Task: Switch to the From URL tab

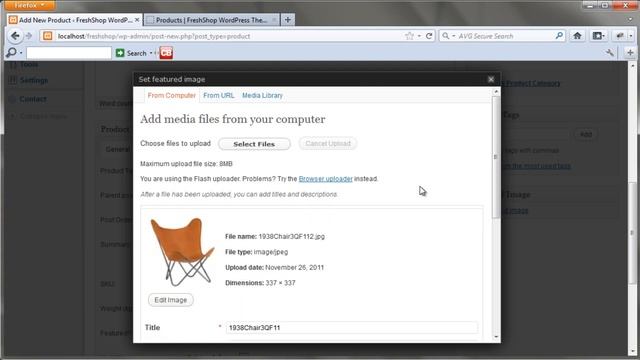Action: click(219, 95)
